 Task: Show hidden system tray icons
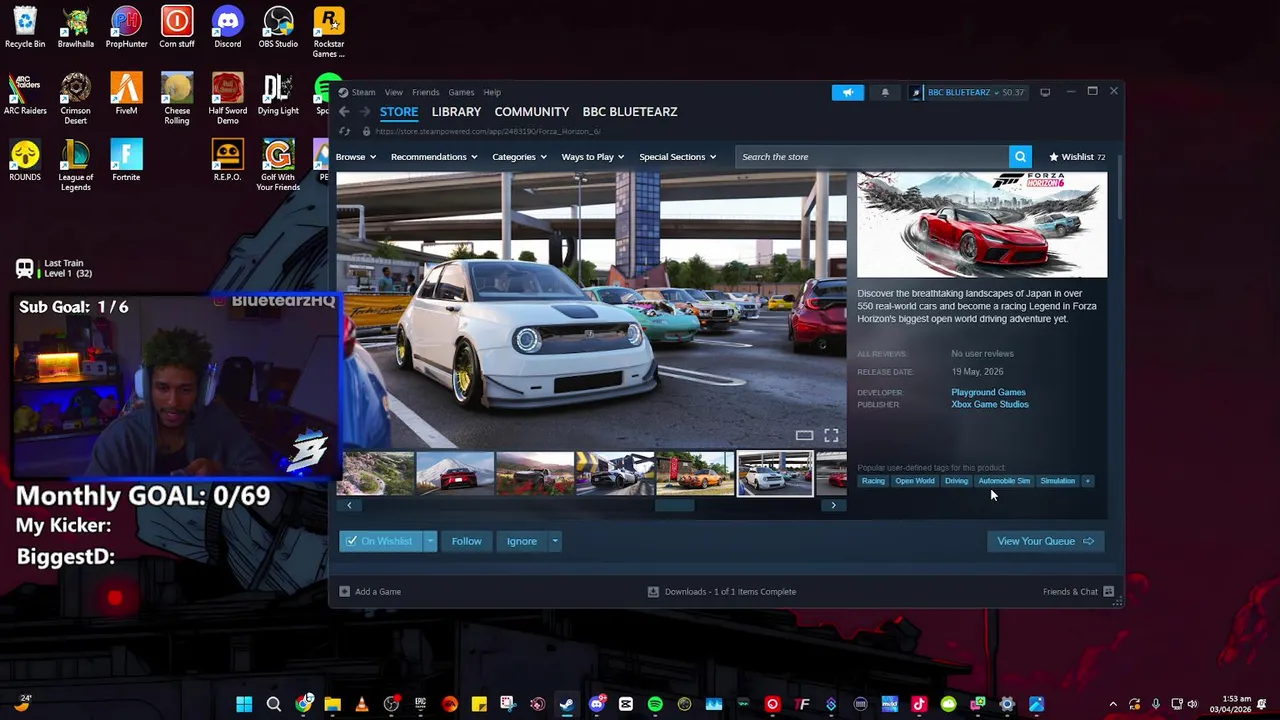point(1113,704)
